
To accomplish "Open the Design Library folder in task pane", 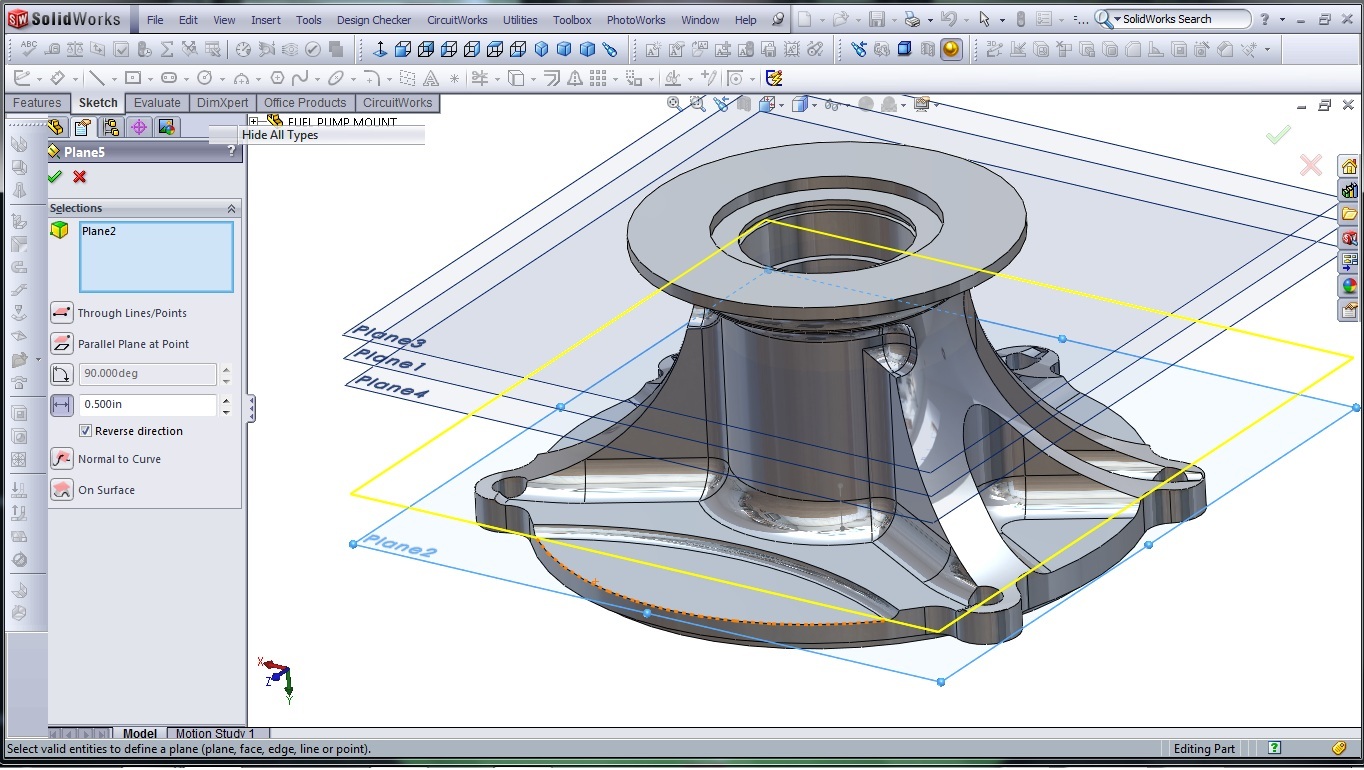I will click(1349, 190).
